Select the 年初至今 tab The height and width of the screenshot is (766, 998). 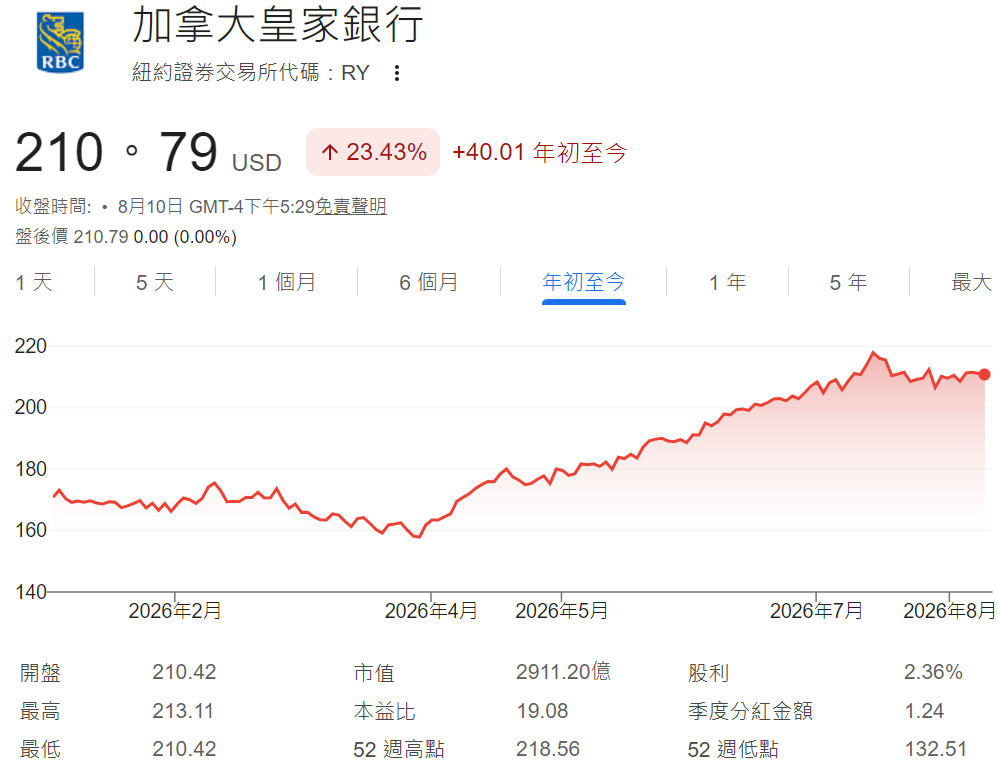pyautogui.click(x=584, y=281)
